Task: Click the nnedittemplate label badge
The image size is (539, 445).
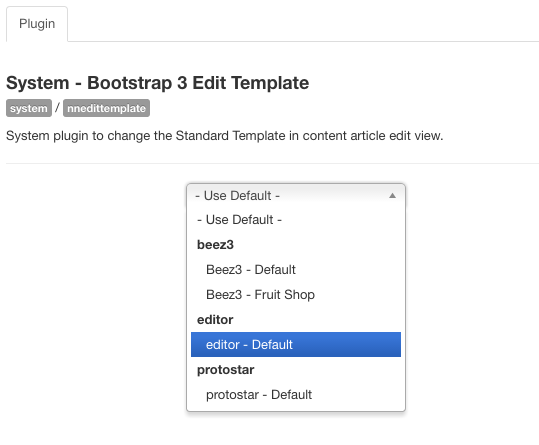Action: (106, 108)
